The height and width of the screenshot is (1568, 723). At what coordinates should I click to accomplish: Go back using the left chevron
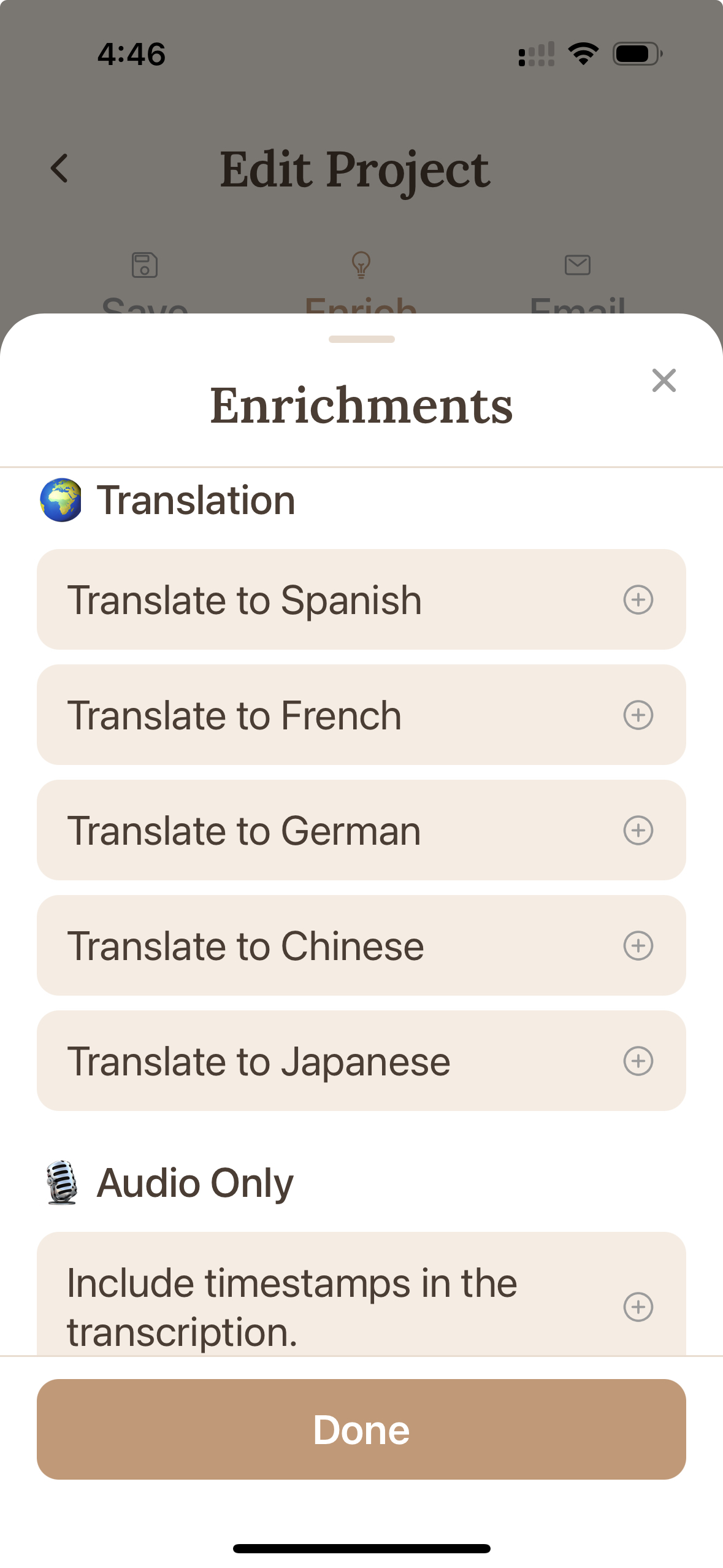pos(59,168)
